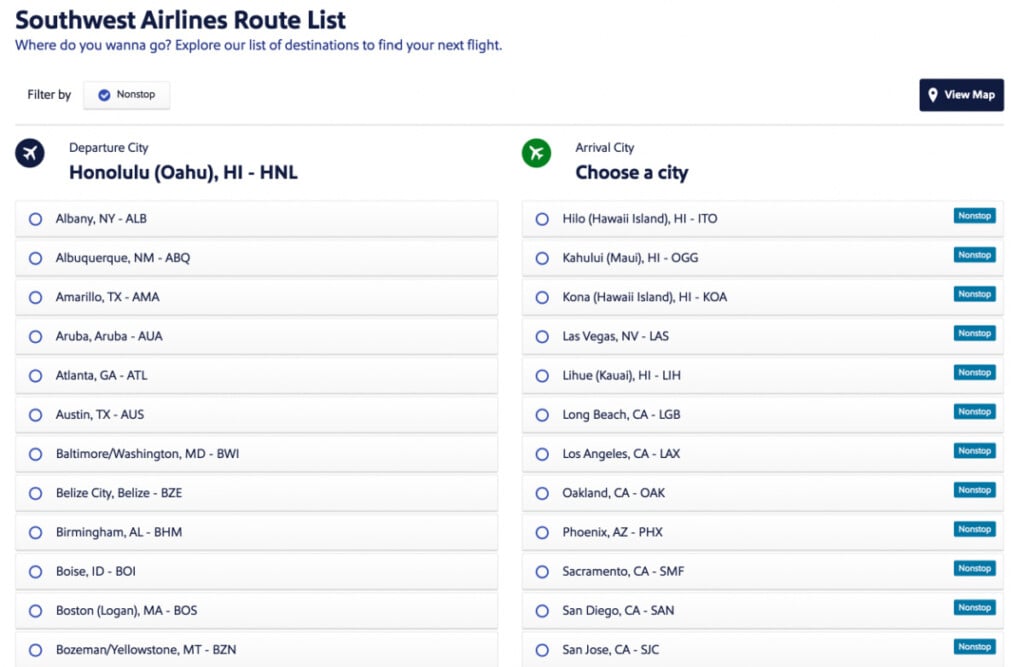Click the Nonstop badge on Lihue row
This screenshot has height=667, width=1024.
974,372
